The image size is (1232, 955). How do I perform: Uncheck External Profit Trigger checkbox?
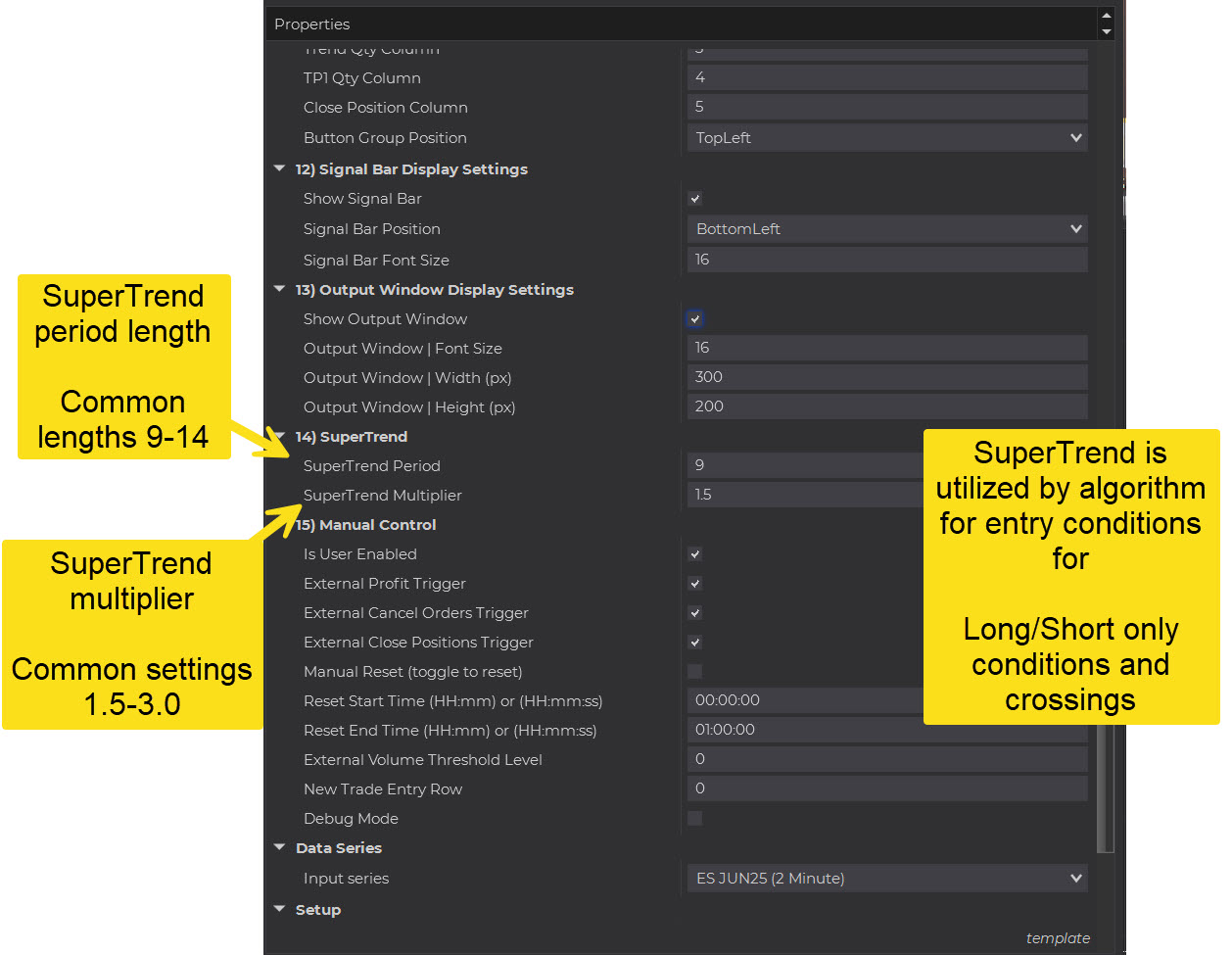pos(695,584)
